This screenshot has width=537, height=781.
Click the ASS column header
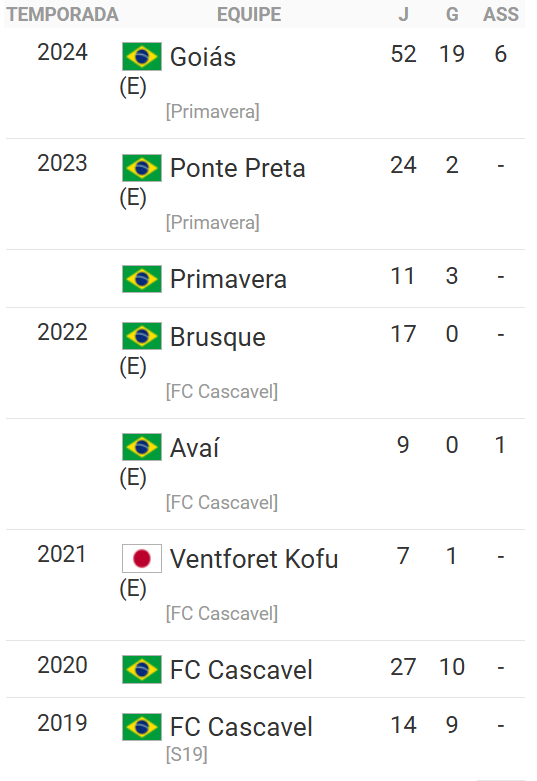(x=501, y=14)
